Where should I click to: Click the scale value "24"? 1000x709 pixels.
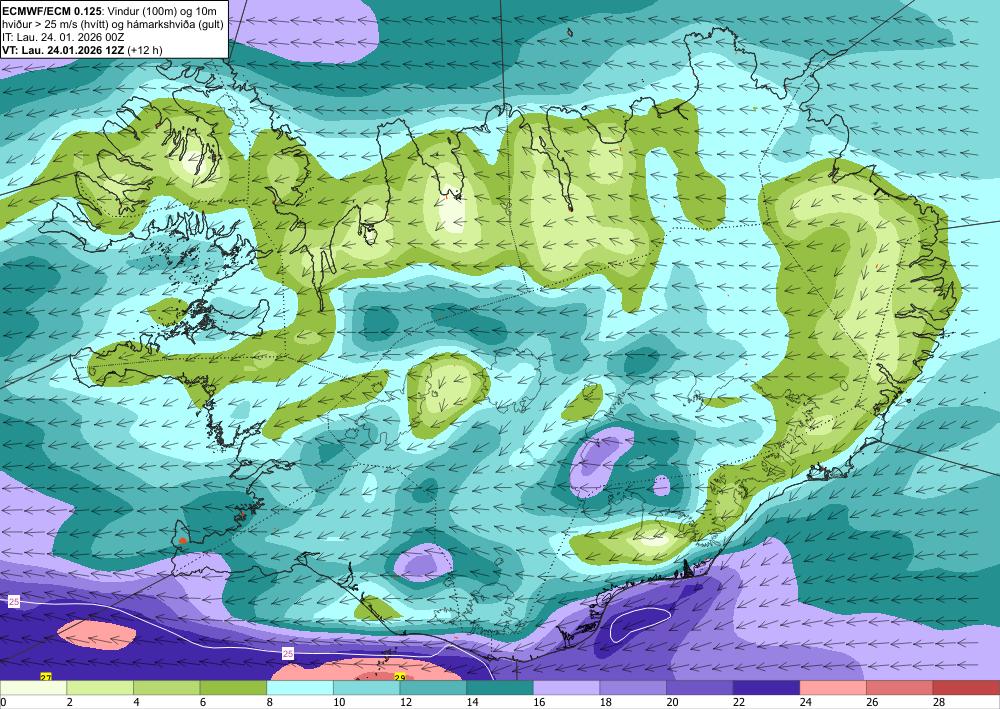(x=805, y=703)
